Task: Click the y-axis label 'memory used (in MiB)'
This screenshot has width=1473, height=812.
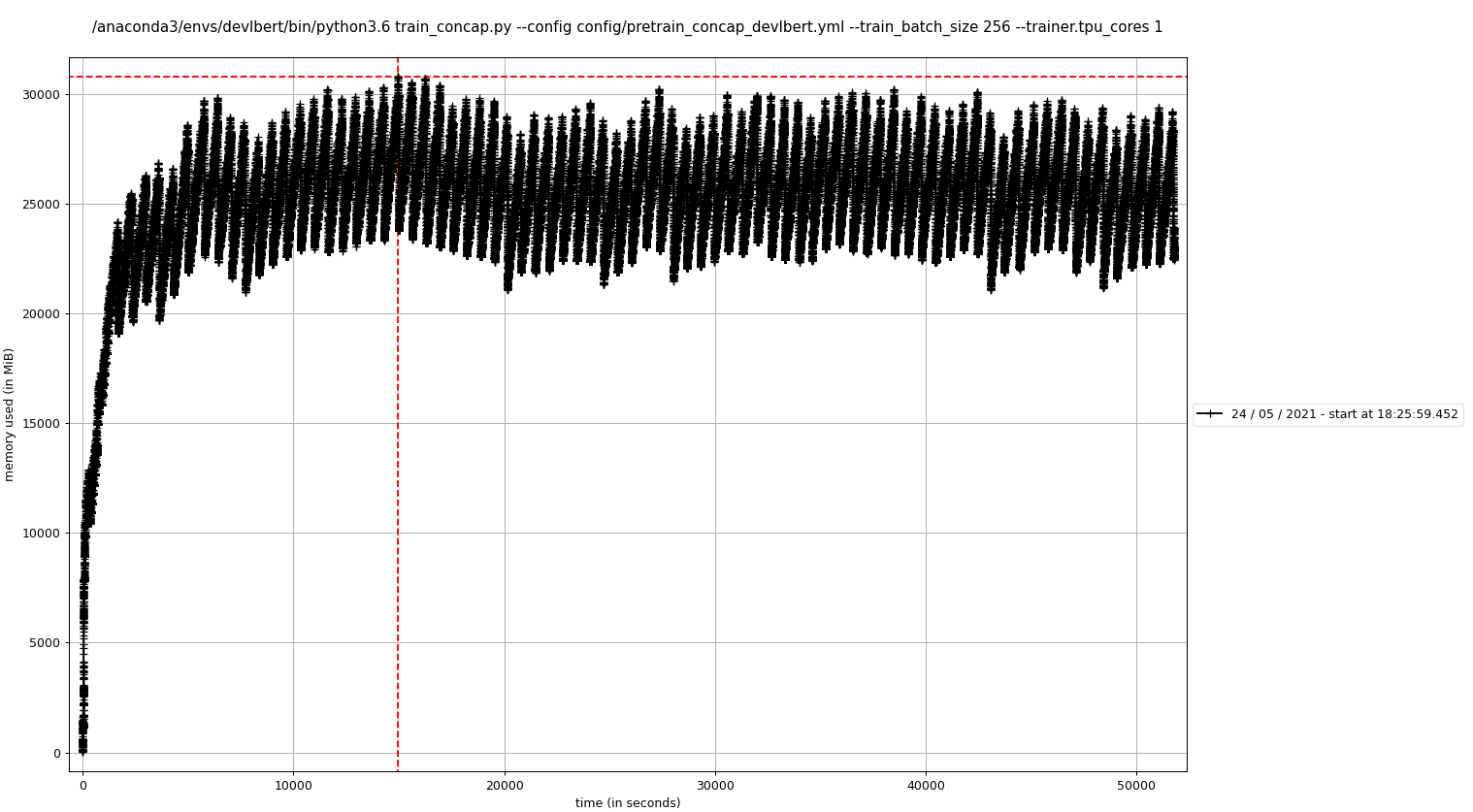Action: (10, 414)
